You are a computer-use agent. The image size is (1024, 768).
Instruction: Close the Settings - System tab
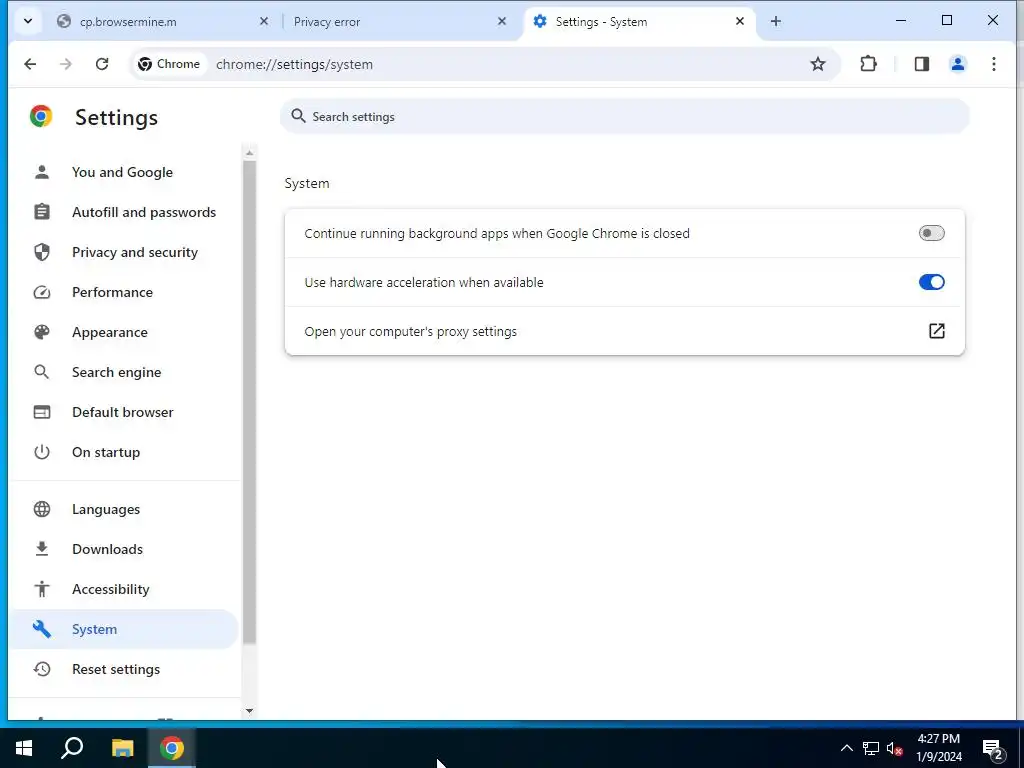pos(739,22)
